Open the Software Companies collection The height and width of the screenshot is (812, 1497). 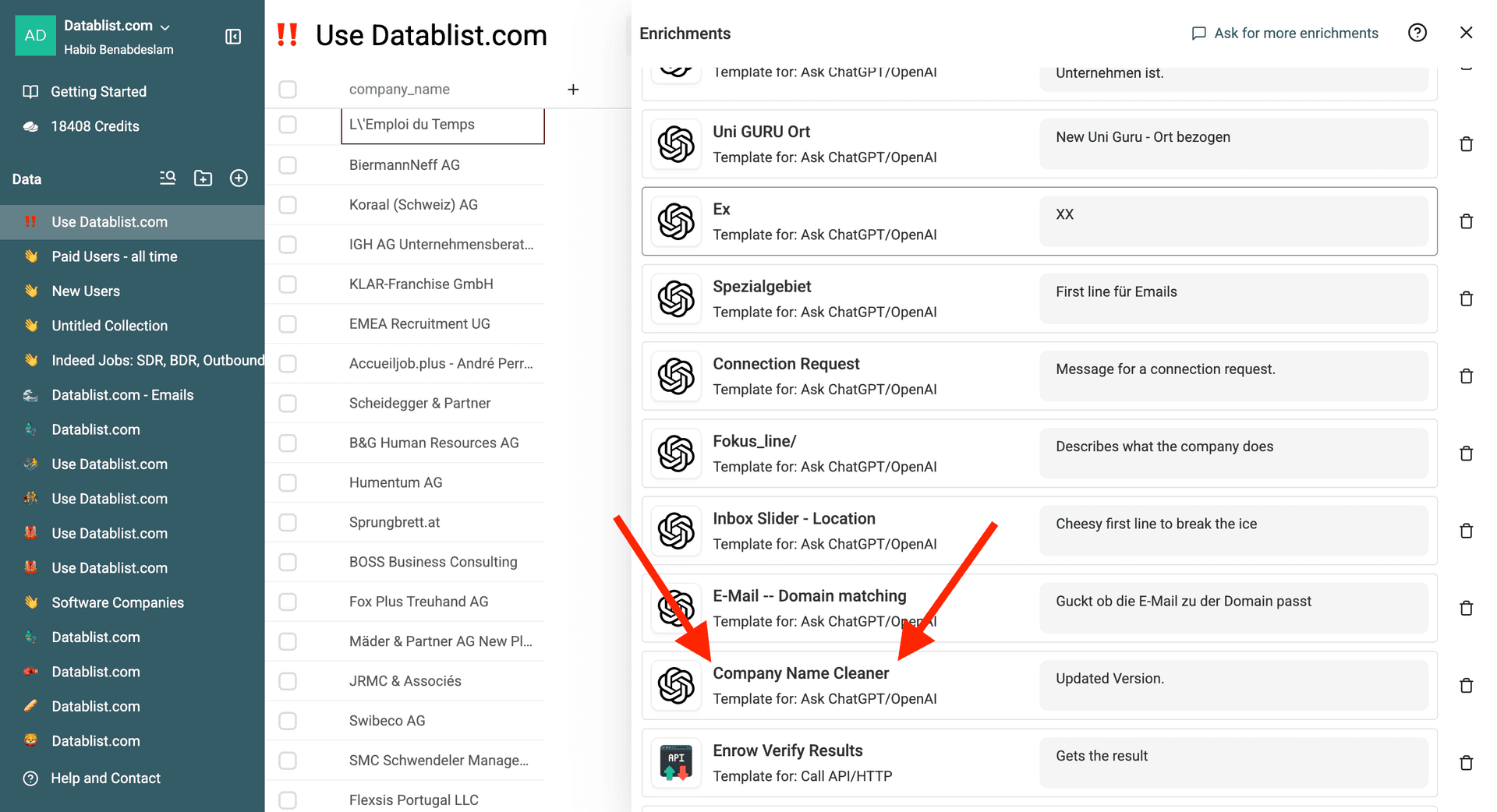click(118, 602)
